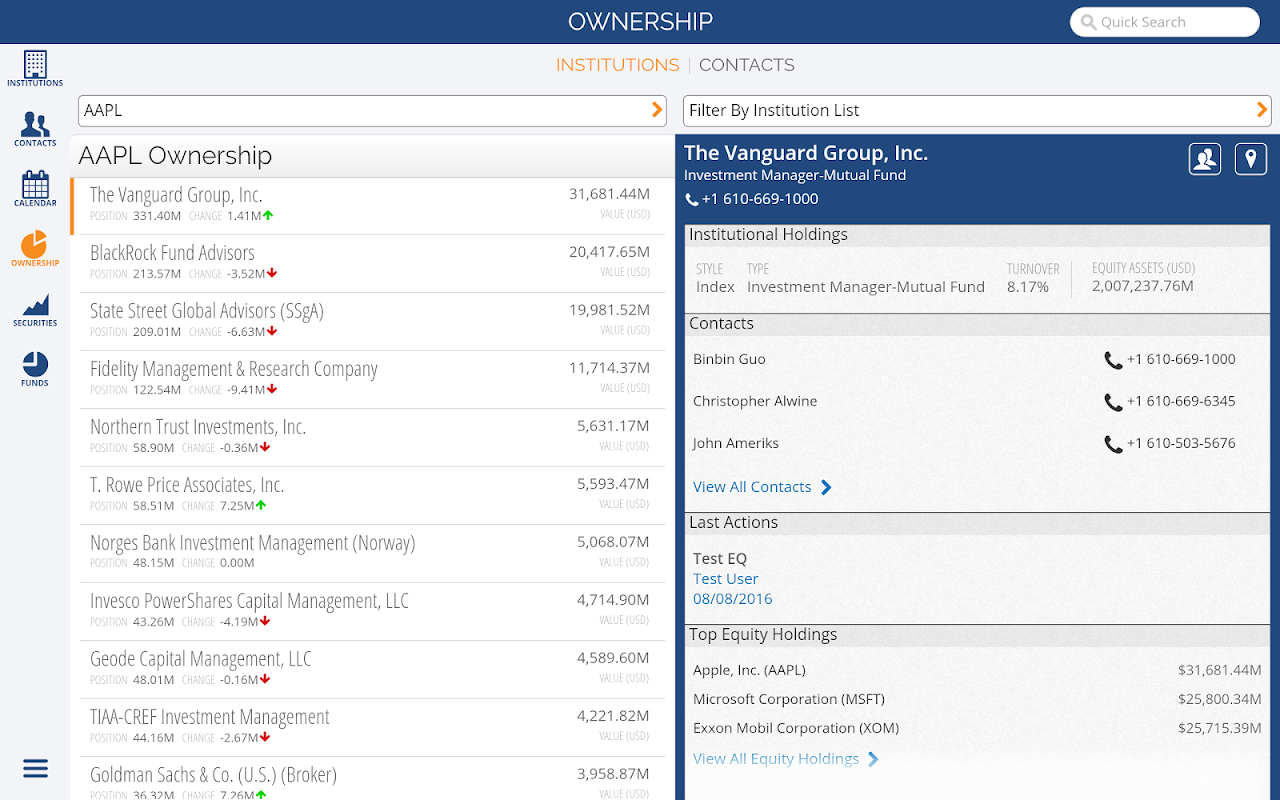Open View All Contacts link
This screenshot has width=1280, height=800.
752,487
